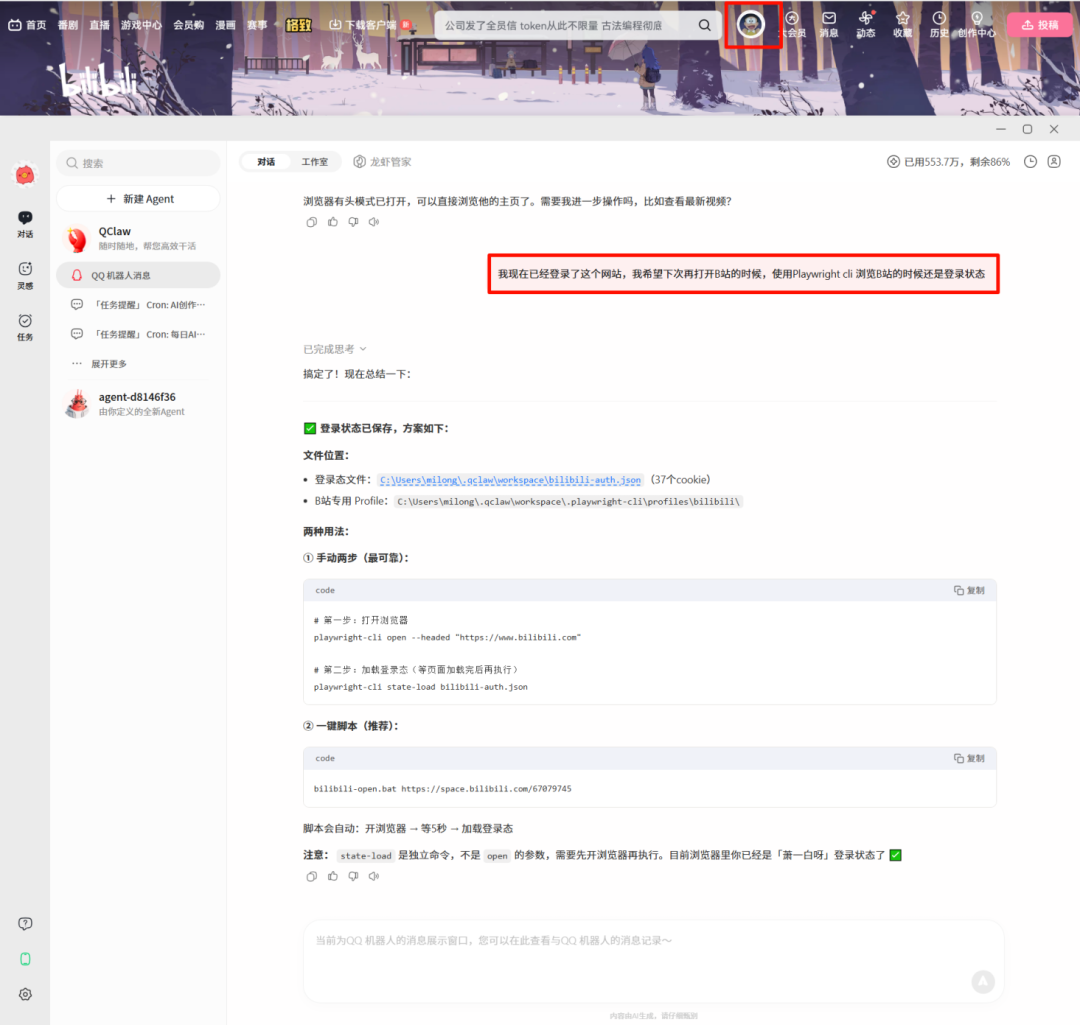Screen dimensions: 1080x1025
Task: Open QQ 机器人消息 conversation
Action: tap(138, 275)
